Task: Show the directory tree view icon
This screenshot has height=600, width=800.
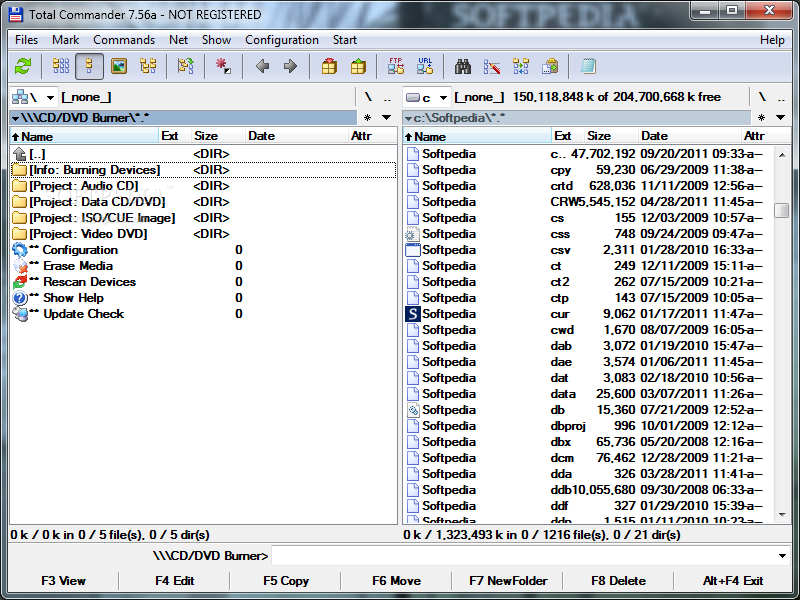Action: point(148,66)
